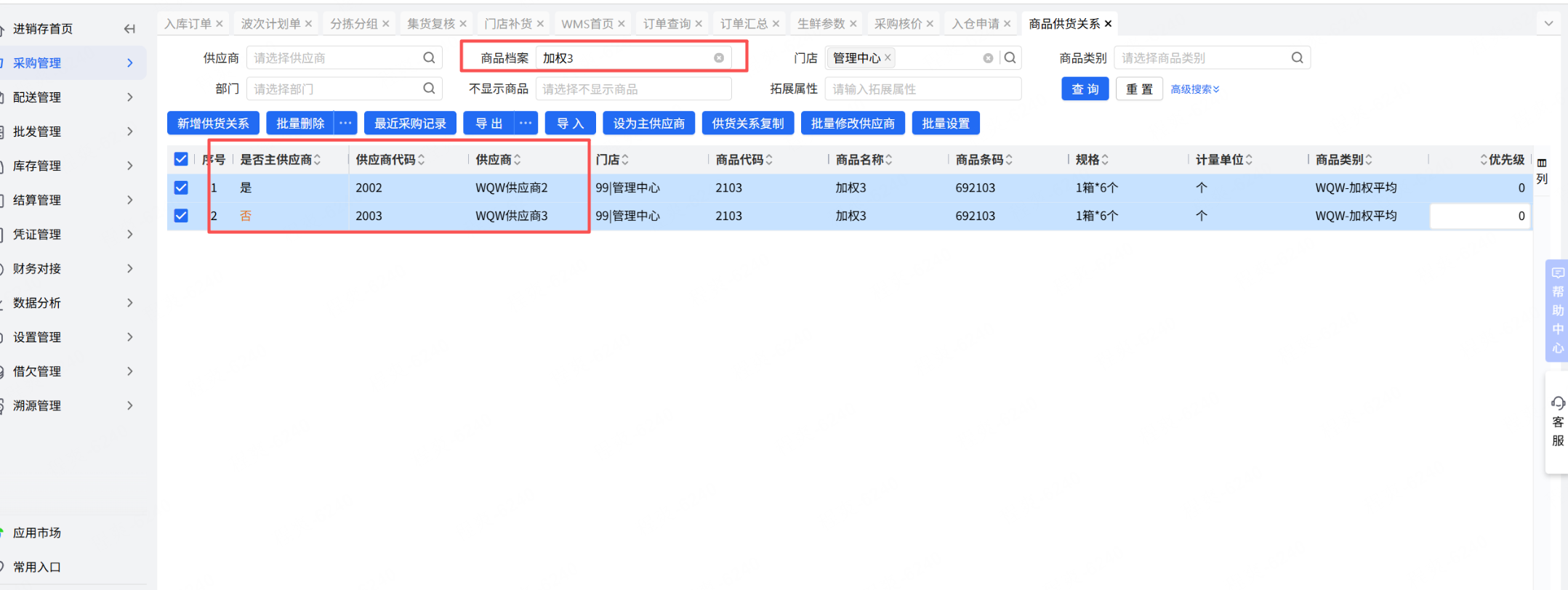This screenshot has width=1568, height=590.
Task: Close the WMS首页 tab
Action: coord(622,24)
